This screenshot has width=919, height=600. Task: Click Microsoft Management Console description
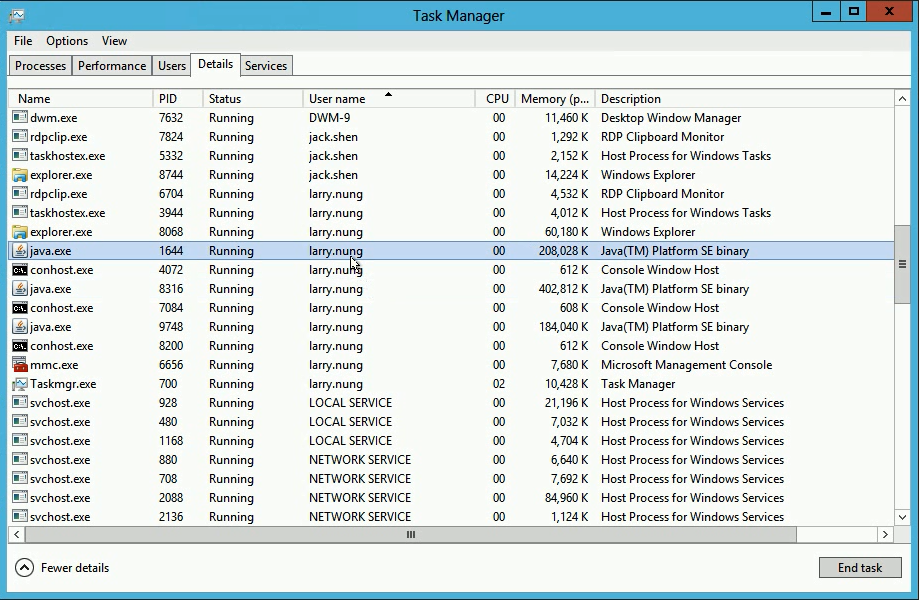pos(686,364)
